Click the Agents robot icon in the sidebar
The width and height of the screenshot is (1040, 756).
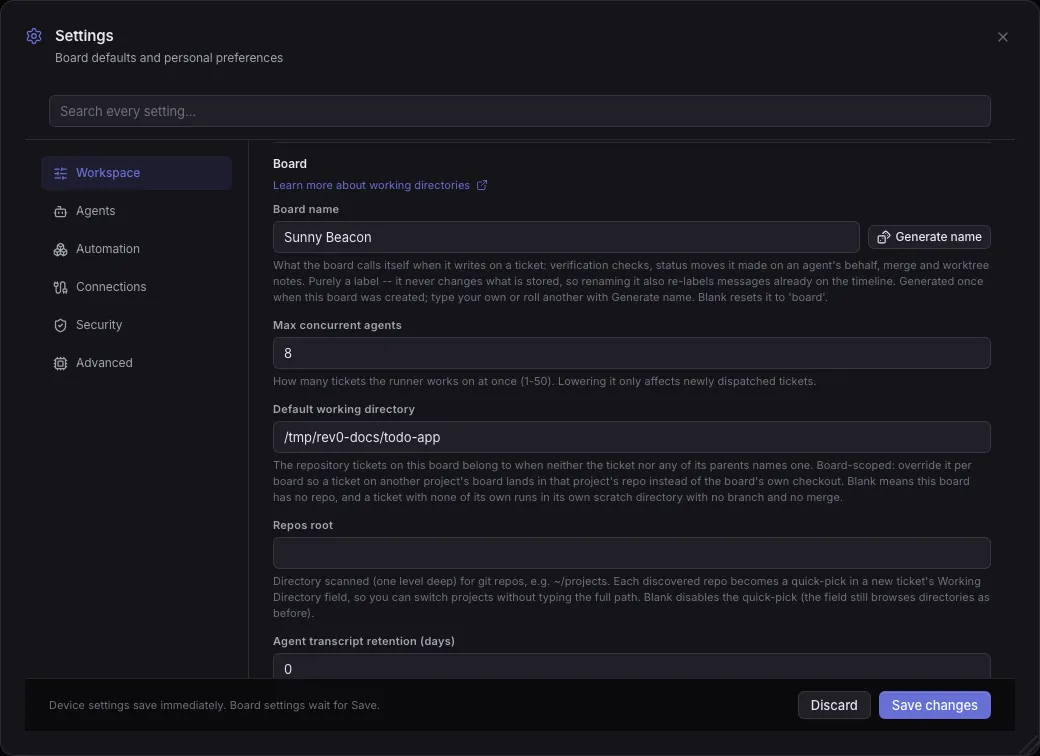(60, 211)
